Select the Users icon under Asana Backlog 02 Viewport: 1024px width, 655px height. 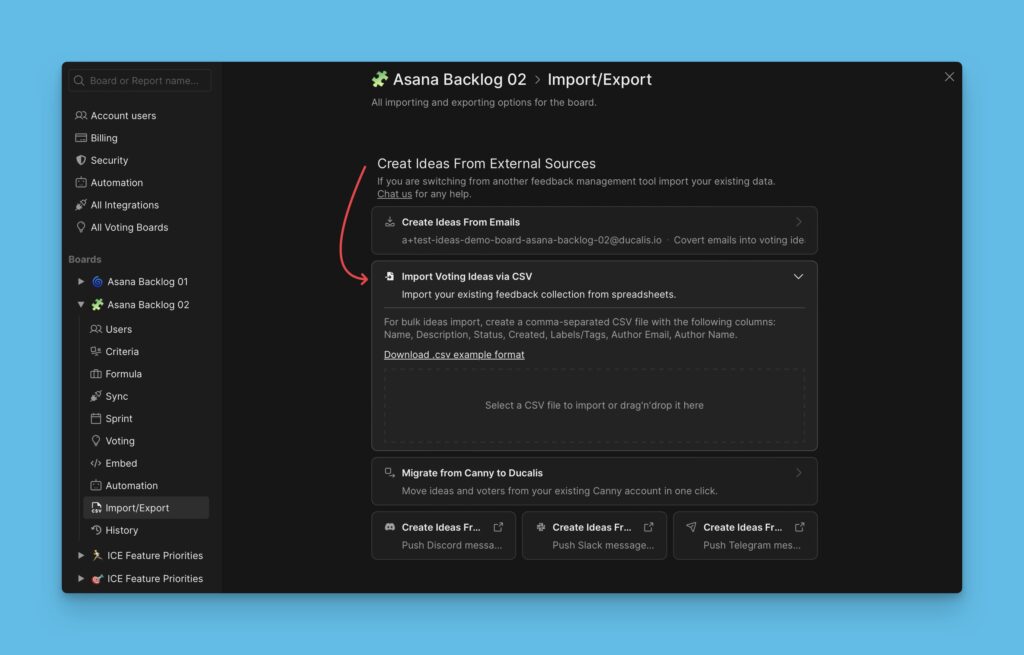95,328
